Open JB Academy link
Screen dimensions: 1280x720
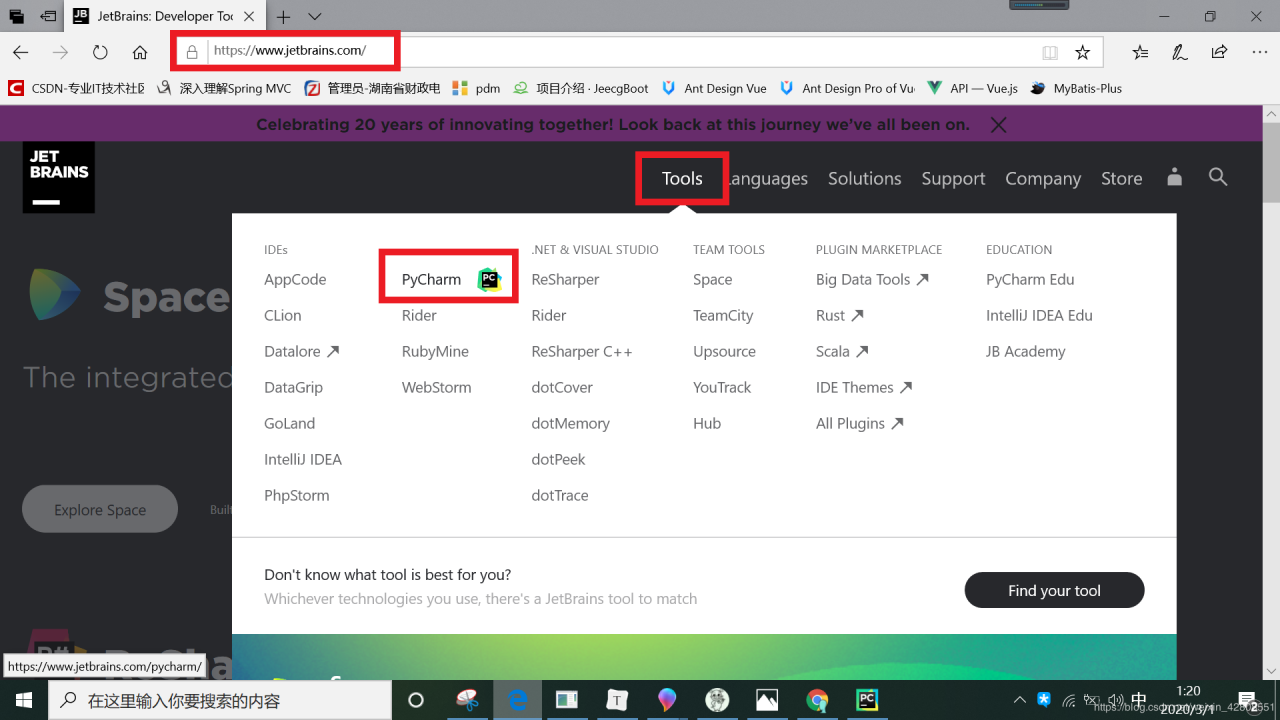pos(1025,351)
